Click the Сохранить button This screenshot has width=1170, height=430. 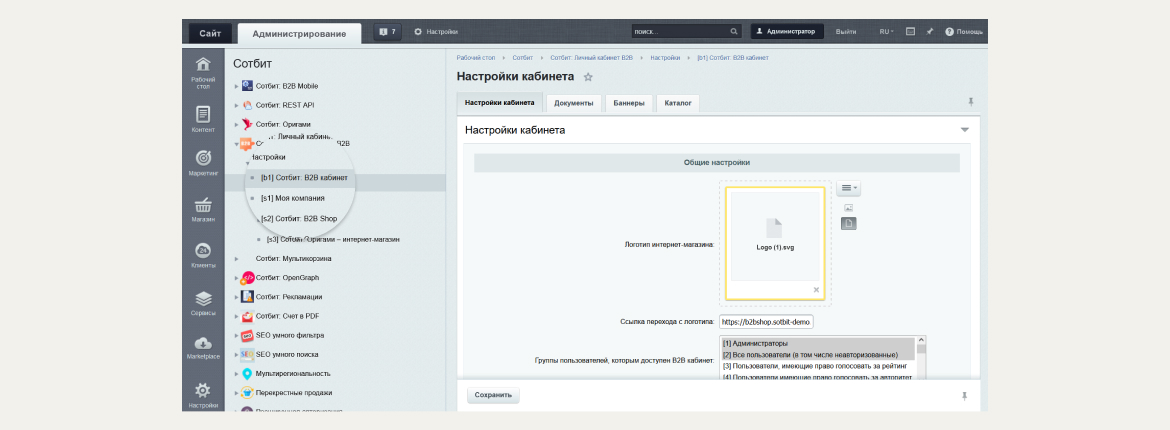pyautogui.click(x=493, y=395)
